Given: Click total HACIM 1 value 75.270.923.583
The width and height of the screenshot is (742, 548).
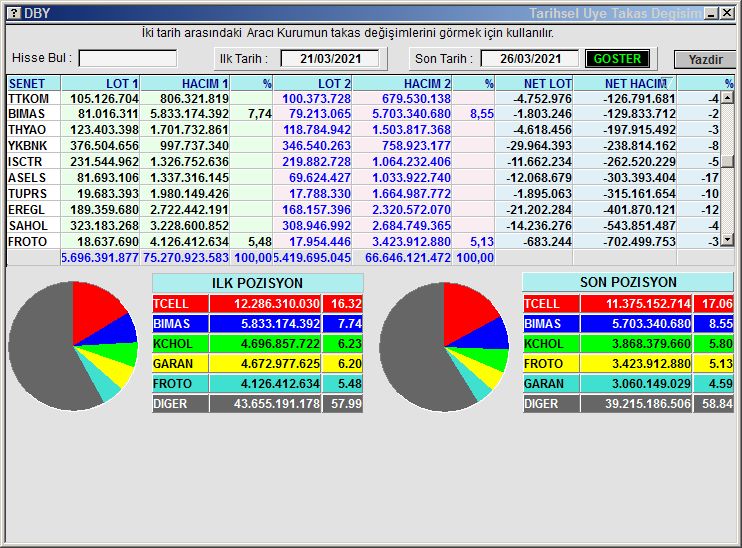Looking at the screenshot, I should coord(186,258).
